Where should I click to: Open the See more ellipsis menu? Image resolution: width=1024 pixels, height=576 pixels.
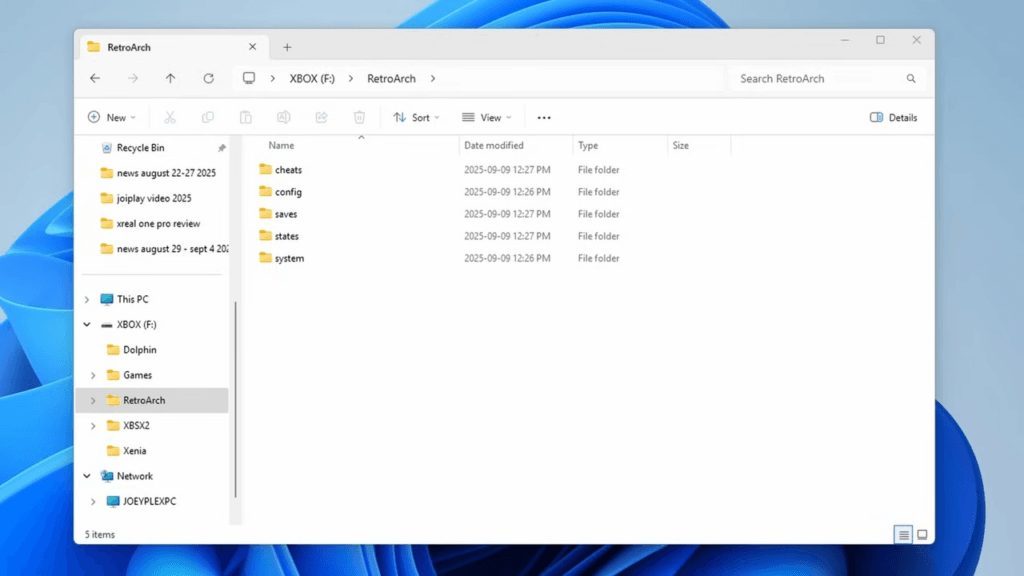click(543, 117)
